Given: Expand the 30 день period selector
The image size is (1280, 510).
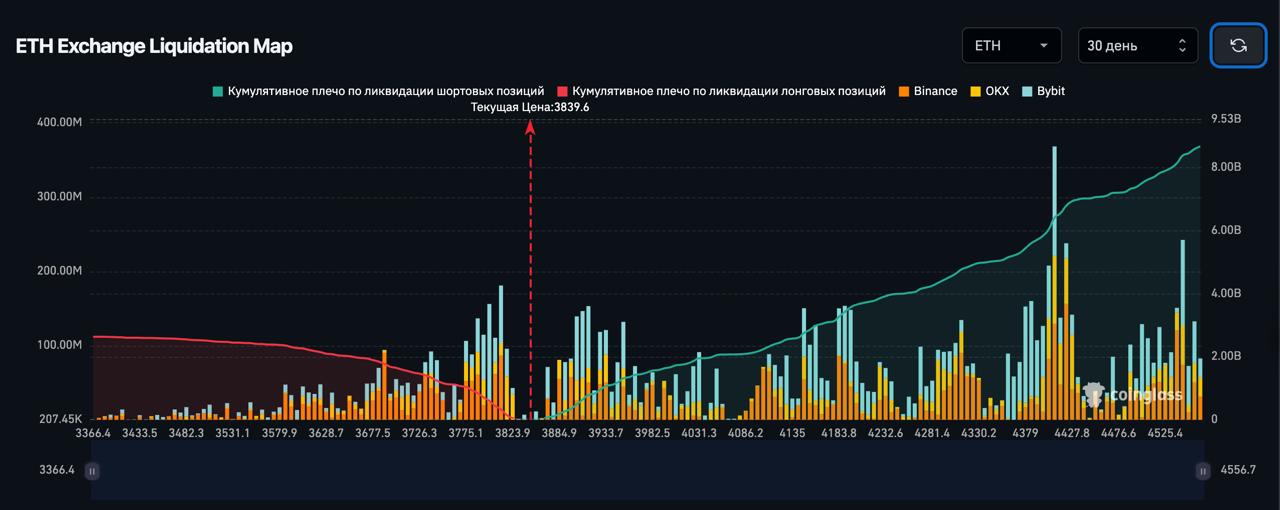Looking at the screenshot, I should tap(1137, 45).
